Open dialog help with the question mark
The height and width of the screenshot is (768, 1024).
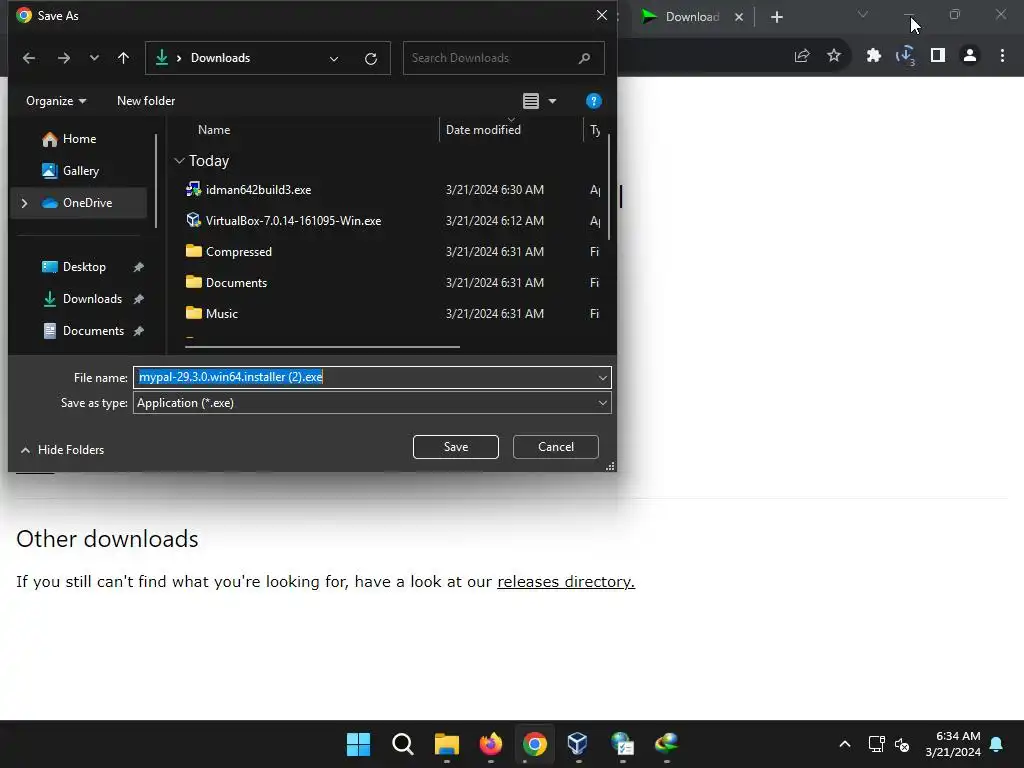click(x=594, y=101)
